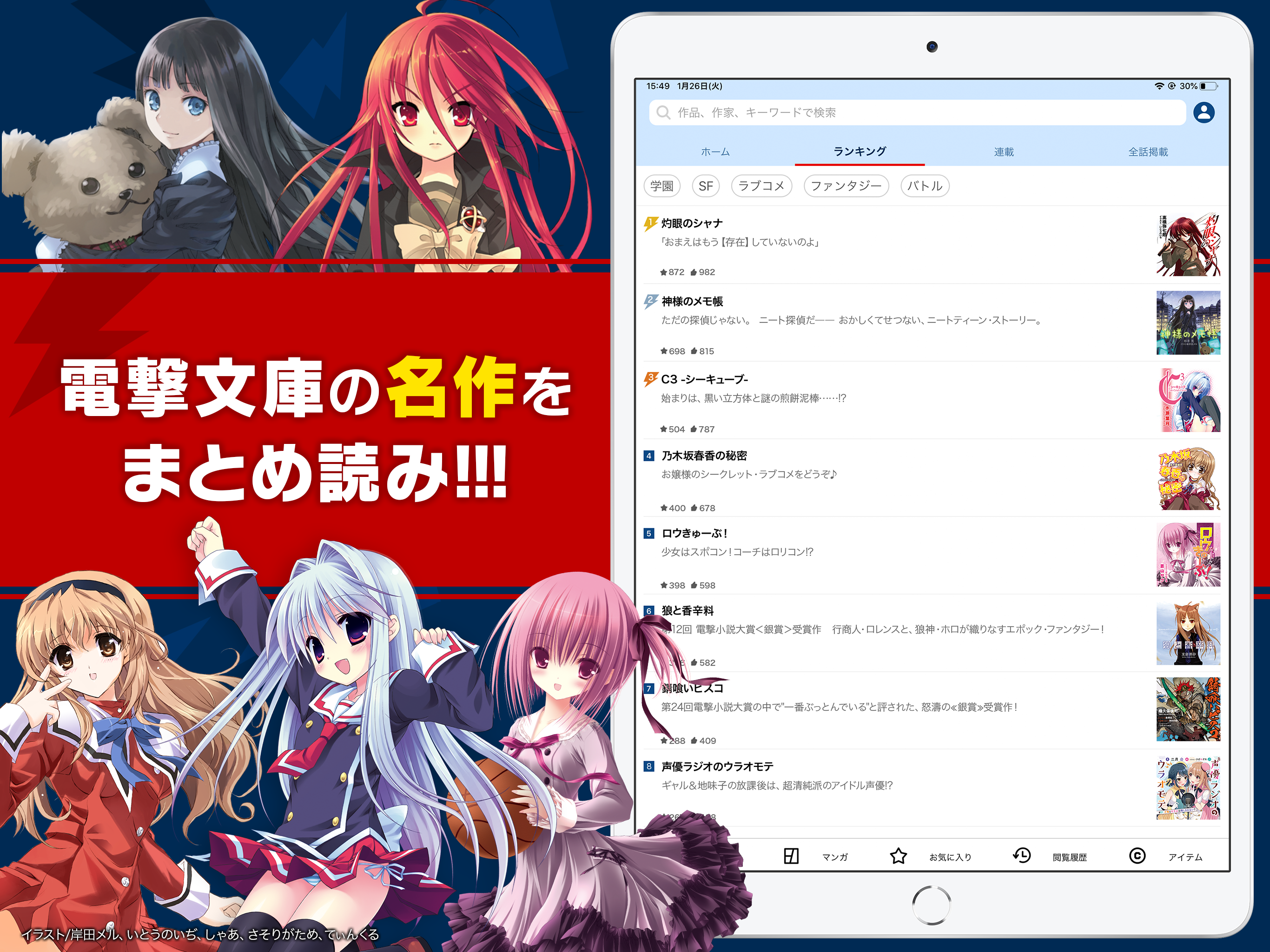Open the 全話掲載 tab

(x=1148, y=152)
